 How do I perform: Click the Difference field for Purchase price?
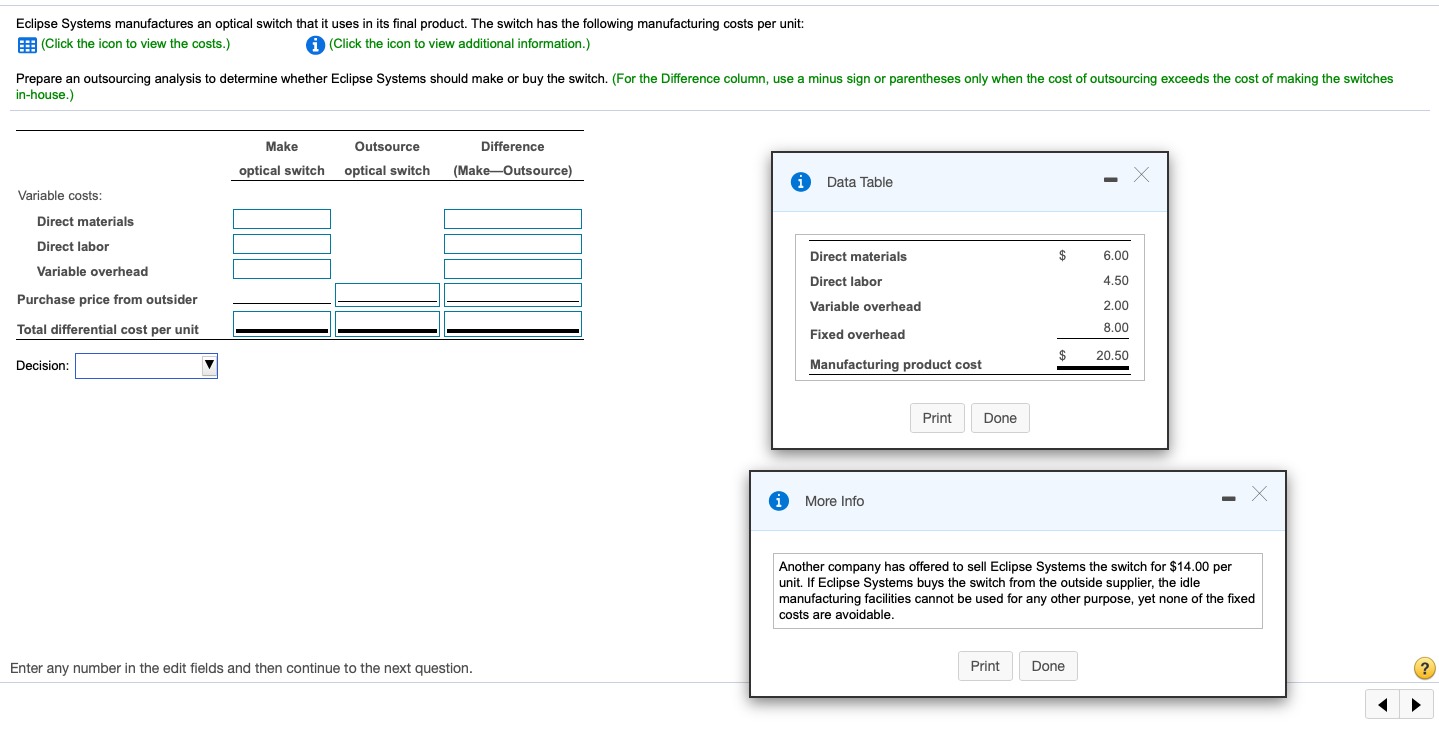click(x=513, y=294)
